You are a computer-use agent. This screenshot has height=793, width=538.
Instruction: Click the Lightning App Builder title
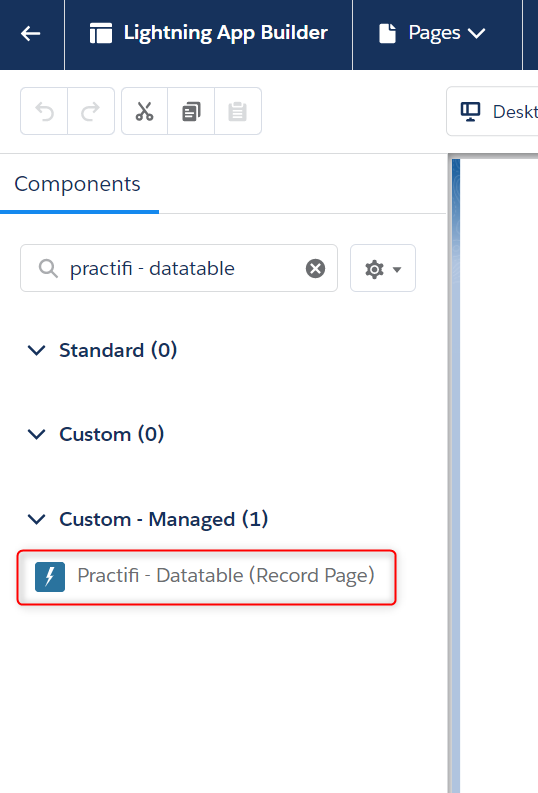(226, 33)
